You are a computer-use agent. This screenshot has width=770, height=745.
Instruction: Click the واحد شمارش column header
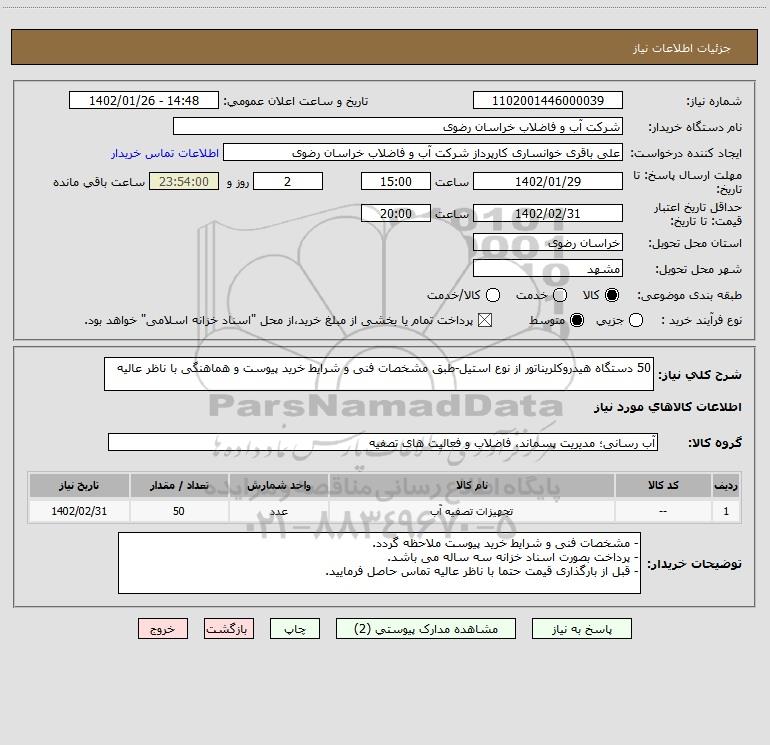tap(278, 485)
